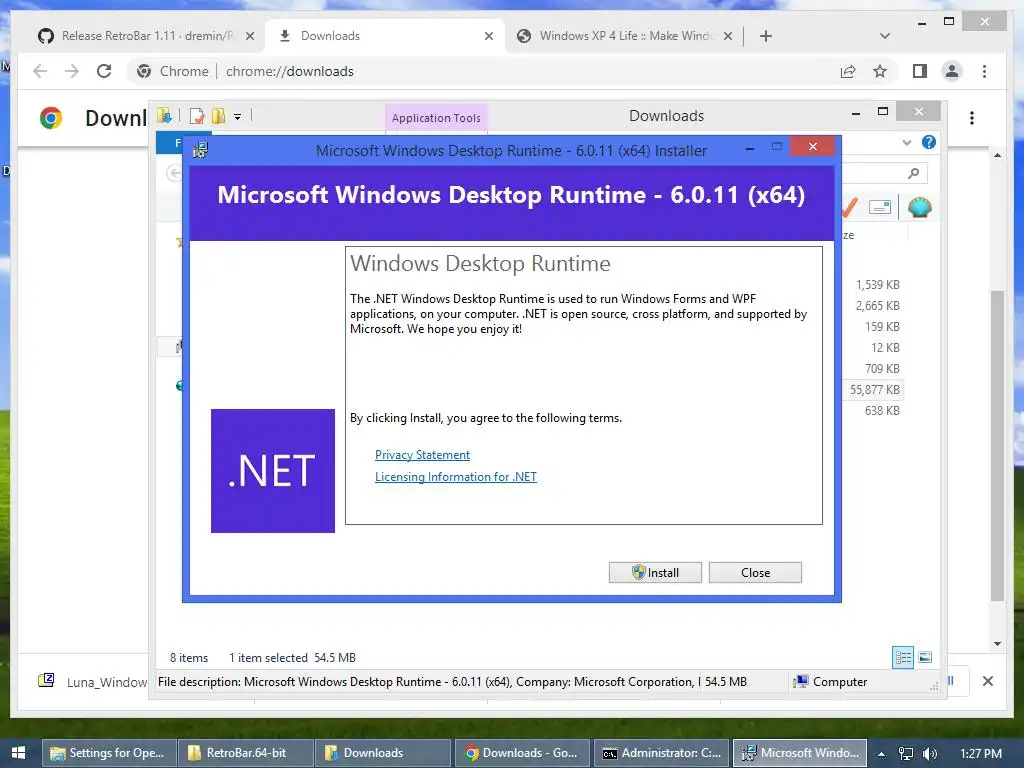Click the volume speaker tray icon
Screen dimensions: 1024x768
(930, 754)
